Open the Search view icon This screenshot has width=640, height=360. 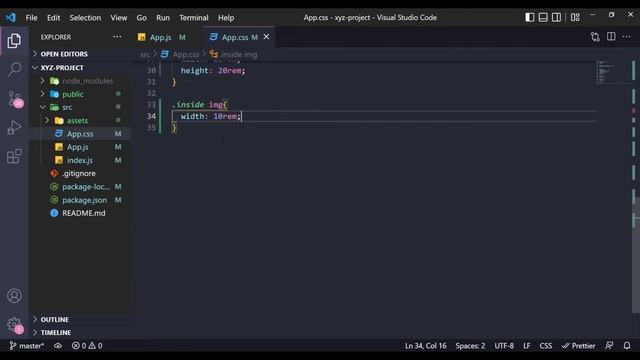point(14,69)
